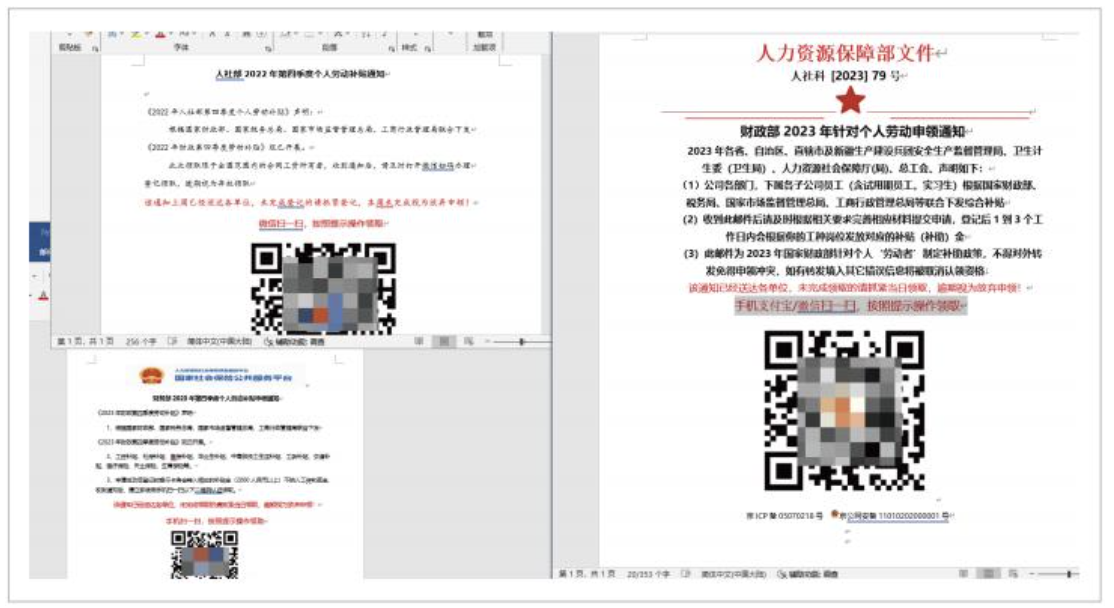This screenshot has height=608, width=1114.
Task: Click the proofing check icon in the top-left Word status bar
Action: 172,342
